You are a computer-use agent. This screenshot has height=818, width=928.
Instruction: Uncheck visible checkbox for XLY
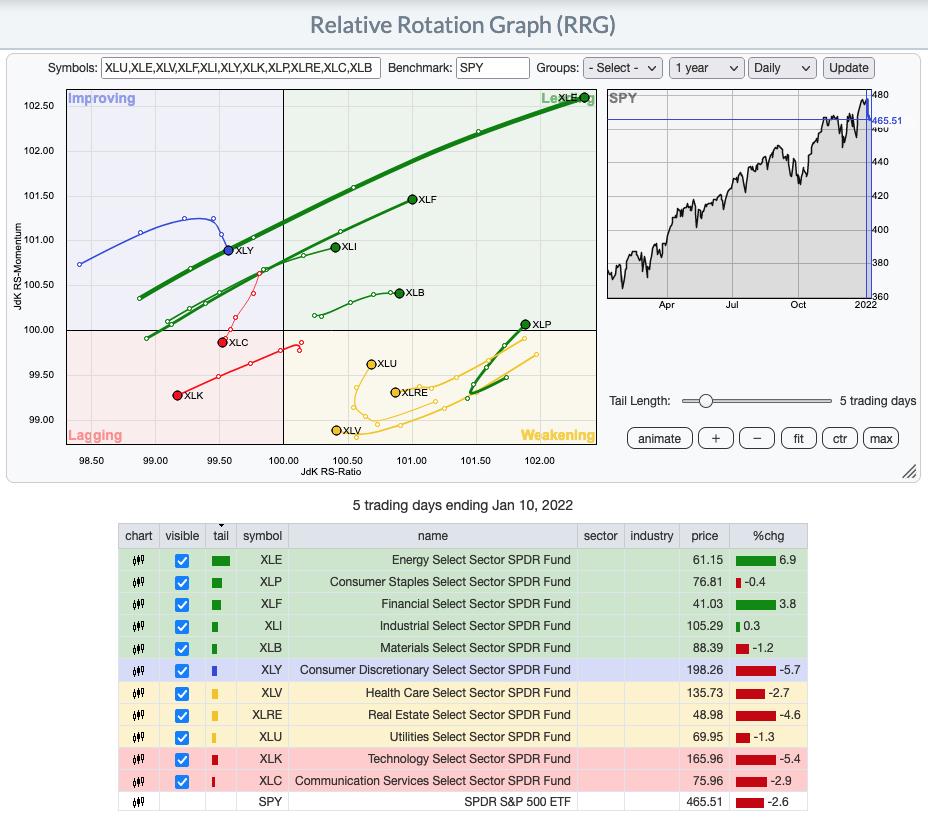(182, 671)
